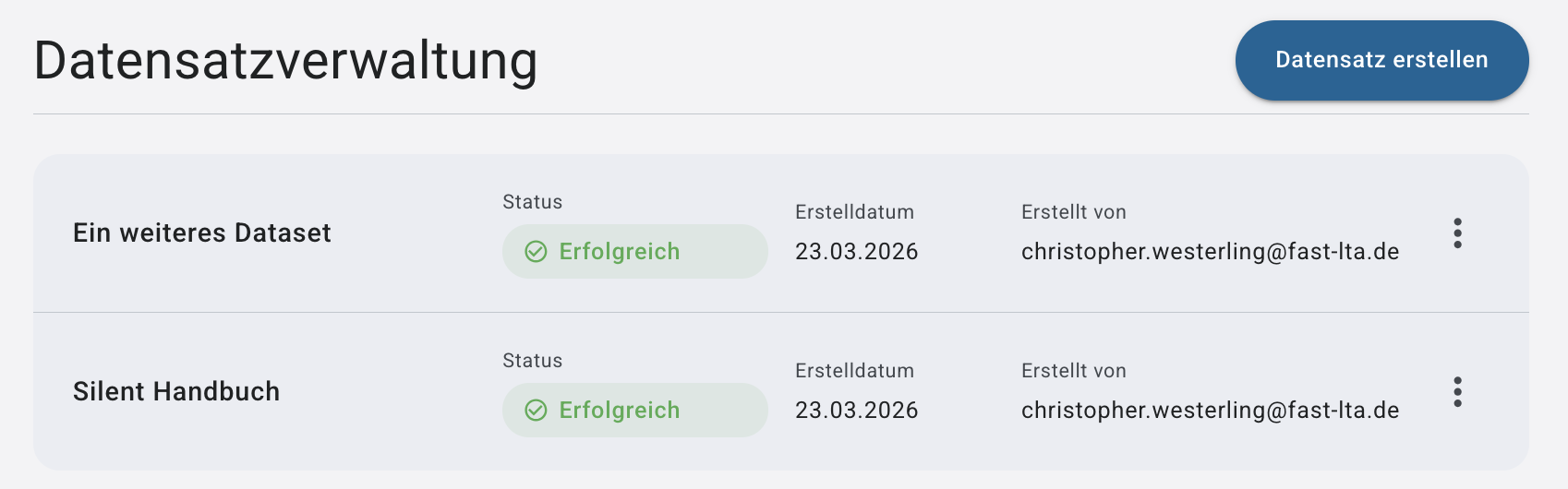Click the creation date of Ein weiteres Dataset

856,252
